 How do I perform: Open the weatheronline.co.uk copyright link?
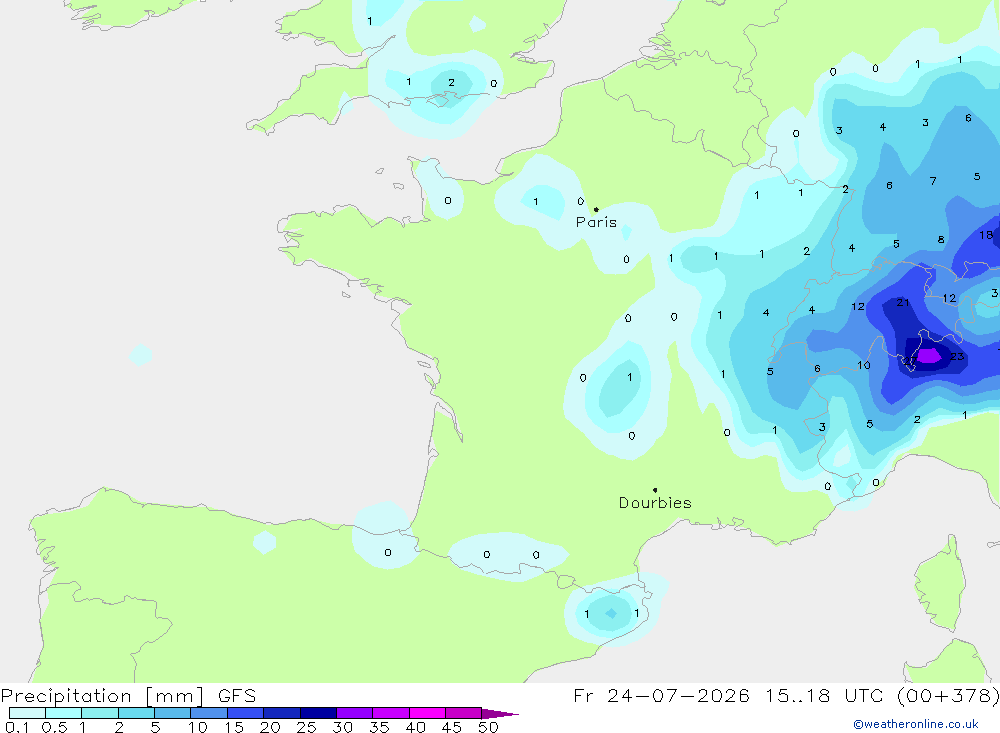915,723
